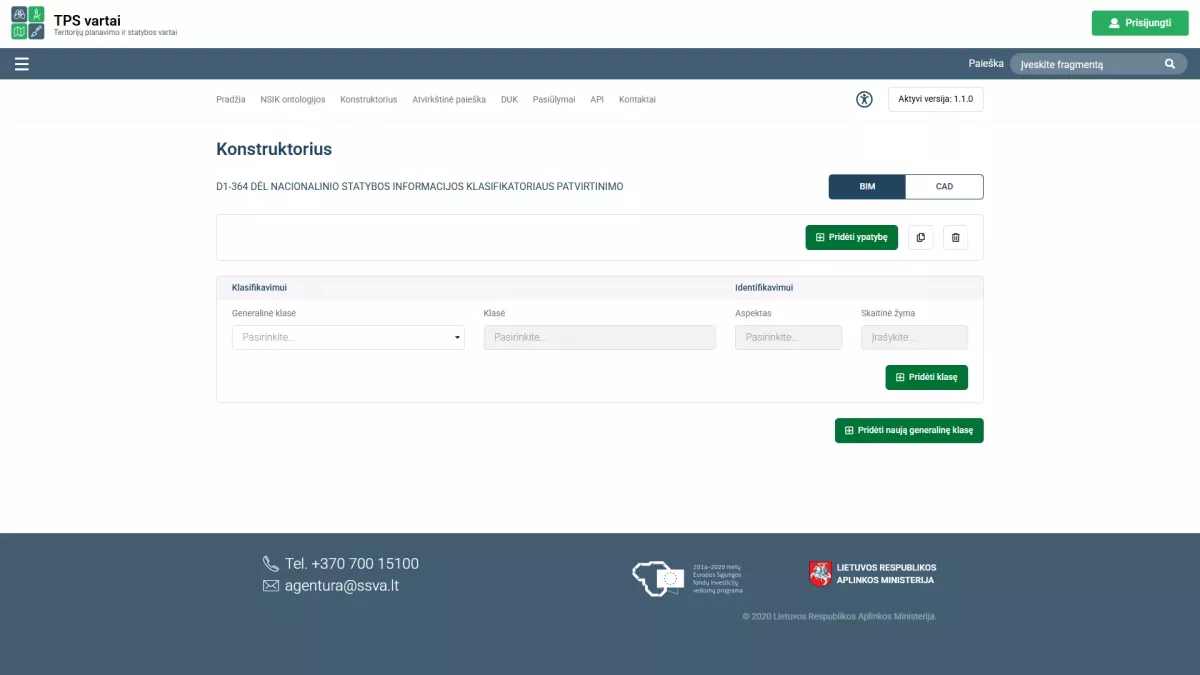Image resolution: width=1200 pixels, height=675 pixels.
Task: Click the trash delete icon
Action: click(954, 237)
